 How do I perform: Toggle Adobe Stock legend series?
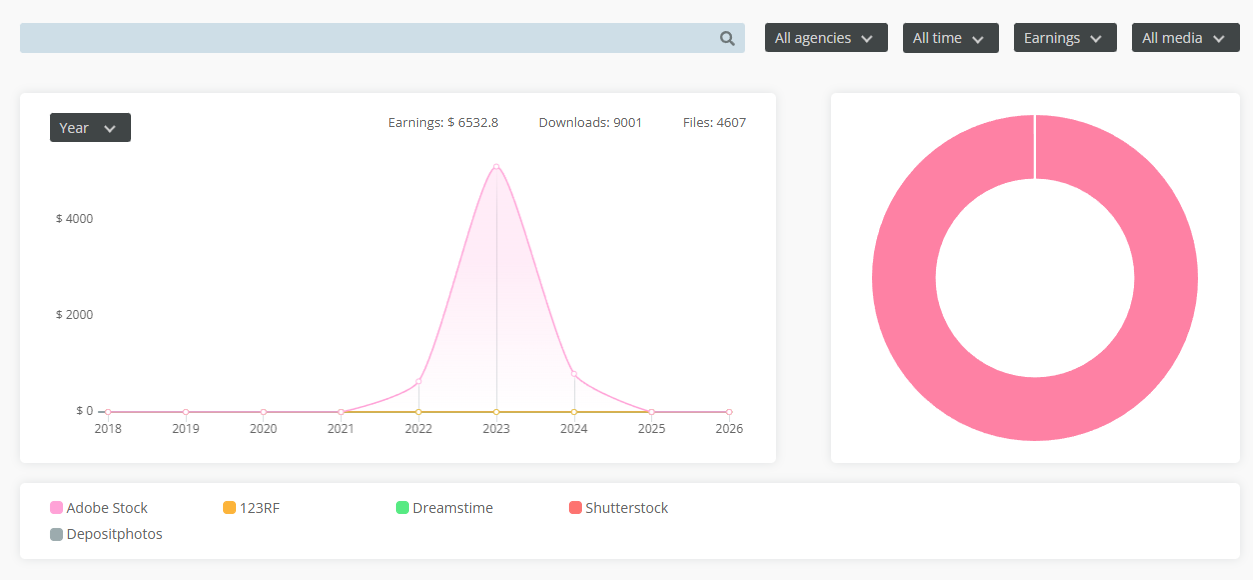[x=107, y=508]
